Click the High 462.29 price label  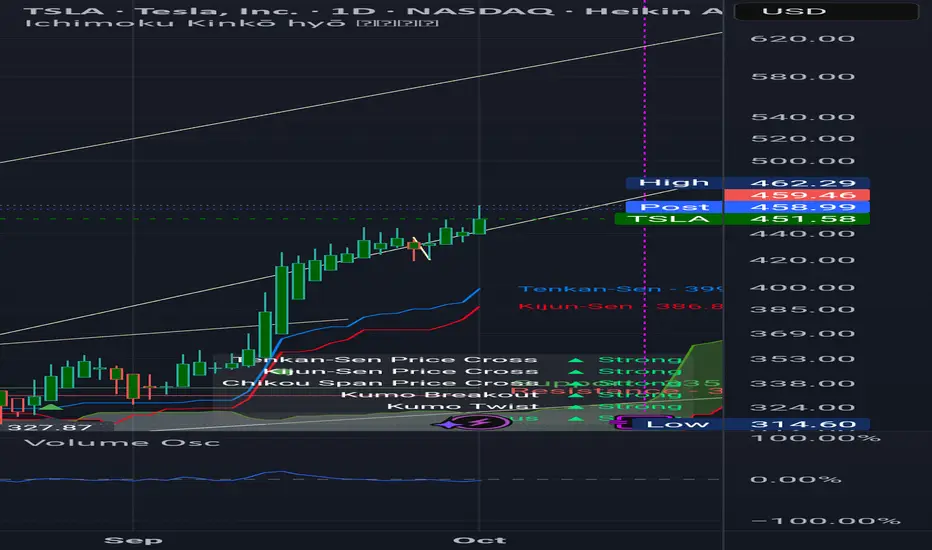click(748, 183)
